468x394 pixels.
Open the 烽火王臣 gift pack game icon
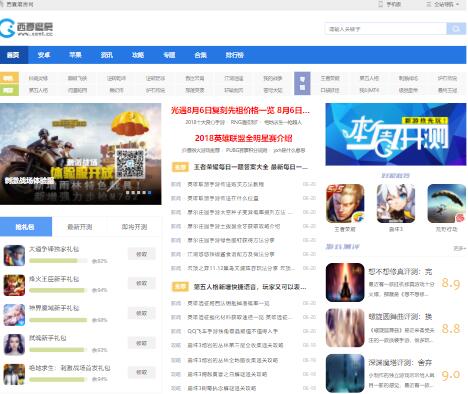pos(14,285)
